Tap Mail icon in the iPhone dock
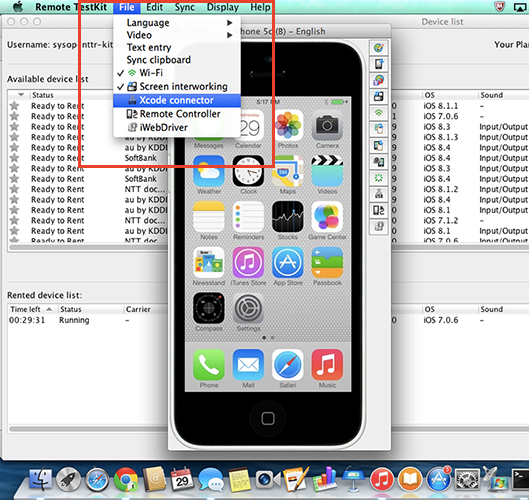Screen dimensions: 529x500 (248, 365)
